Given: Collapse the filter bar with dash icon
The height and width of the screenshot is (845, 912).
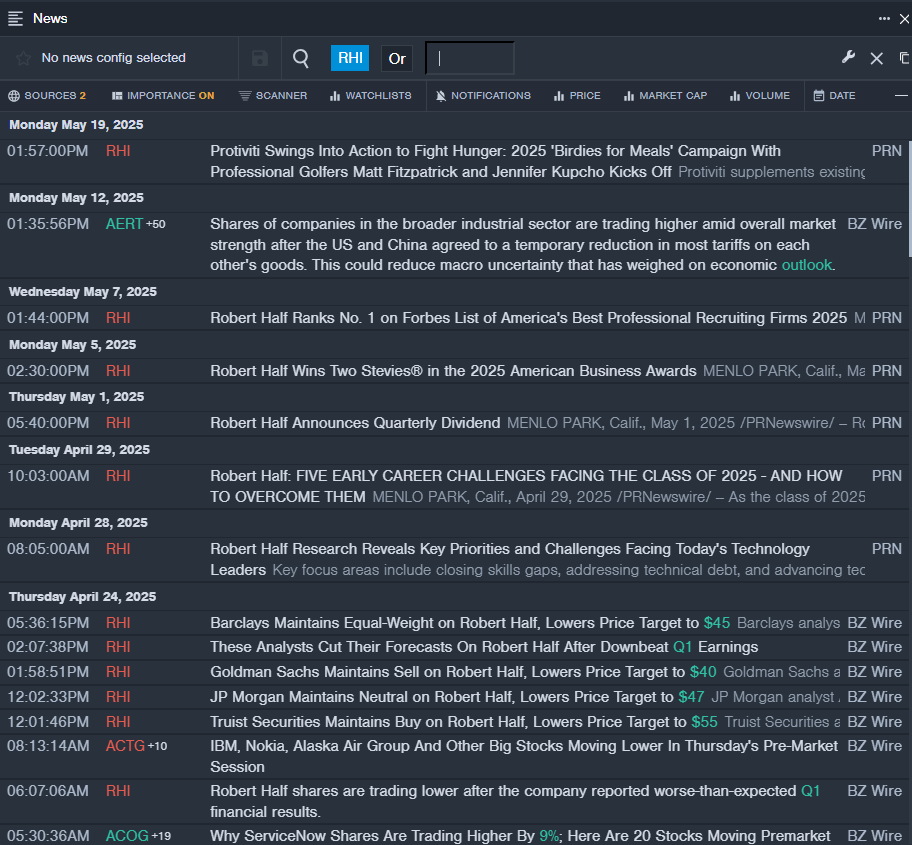Looking at the screenshot, I should click(901, 95).
